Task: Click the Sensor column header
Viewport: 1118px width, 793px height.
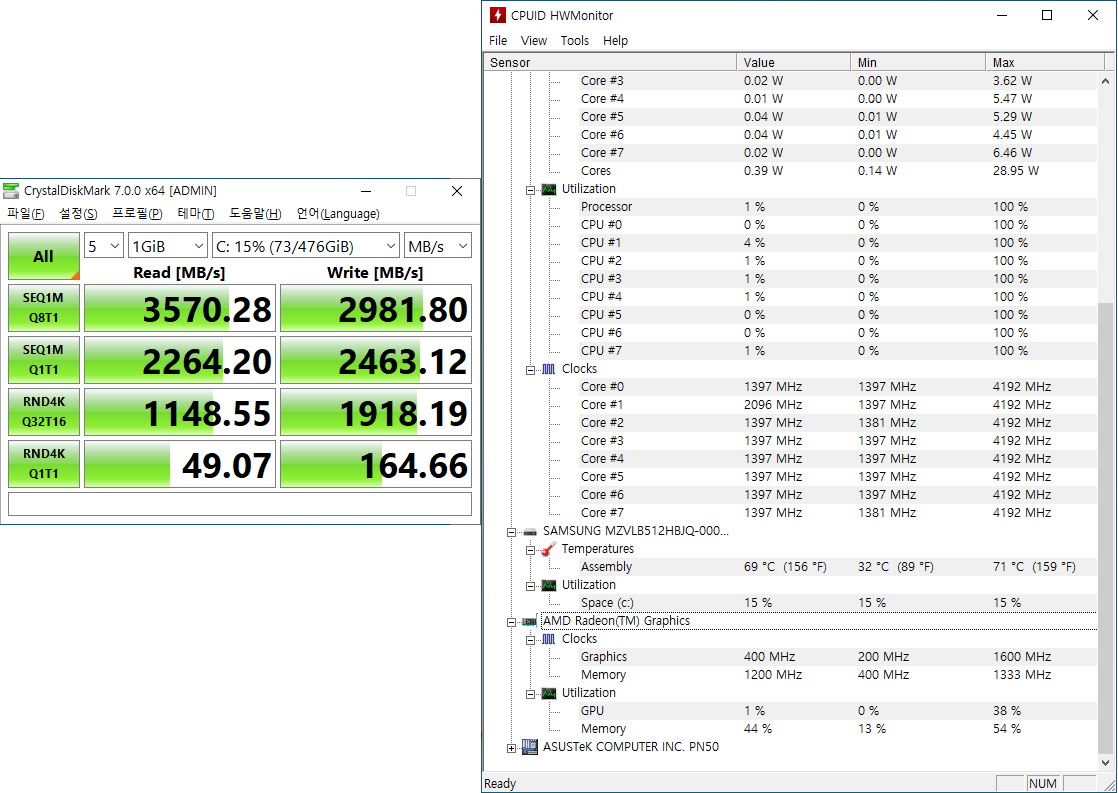Action: 610,63
